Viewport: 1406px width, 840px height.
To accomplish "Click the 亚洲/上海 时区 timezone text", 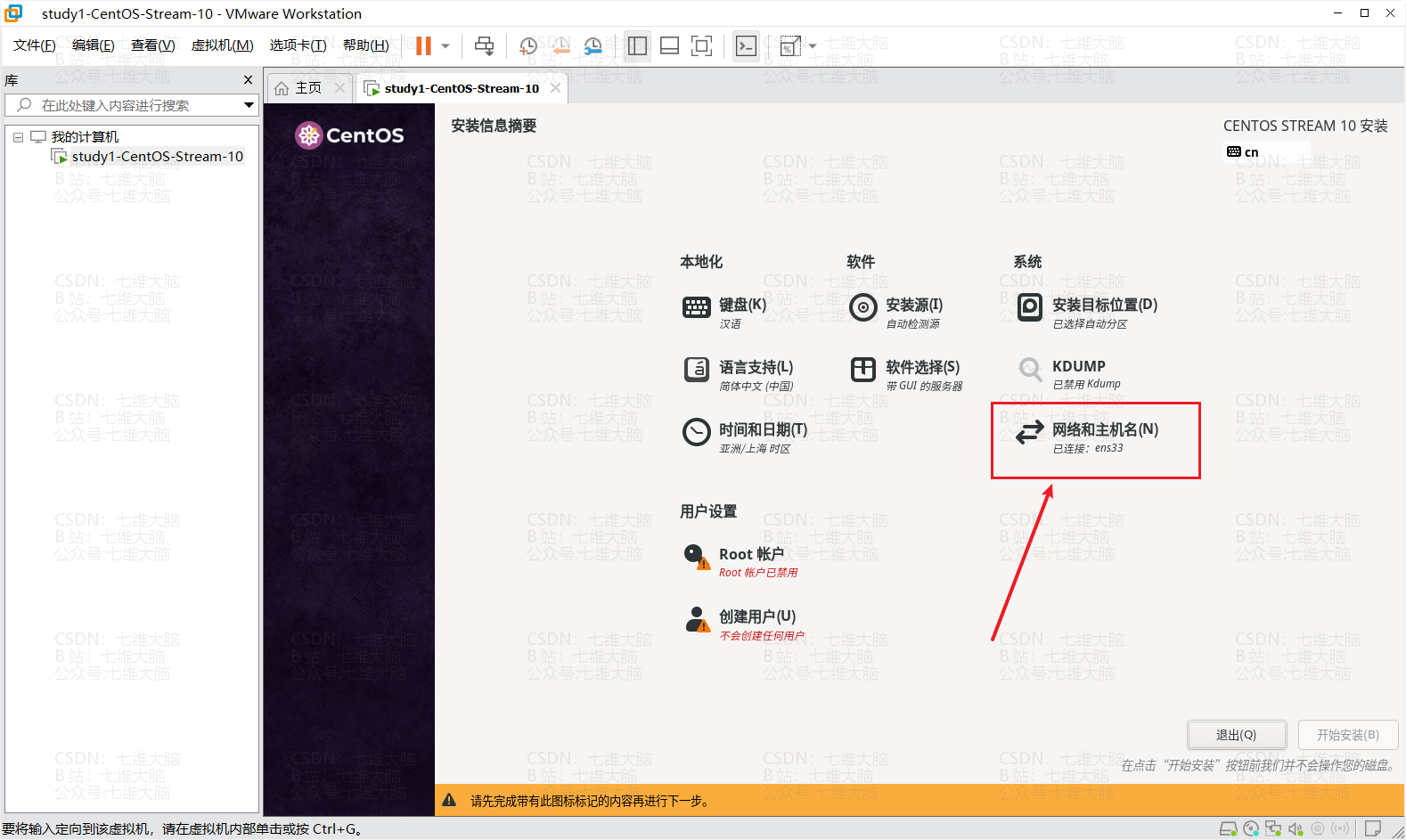I will (x=755, y=449).
